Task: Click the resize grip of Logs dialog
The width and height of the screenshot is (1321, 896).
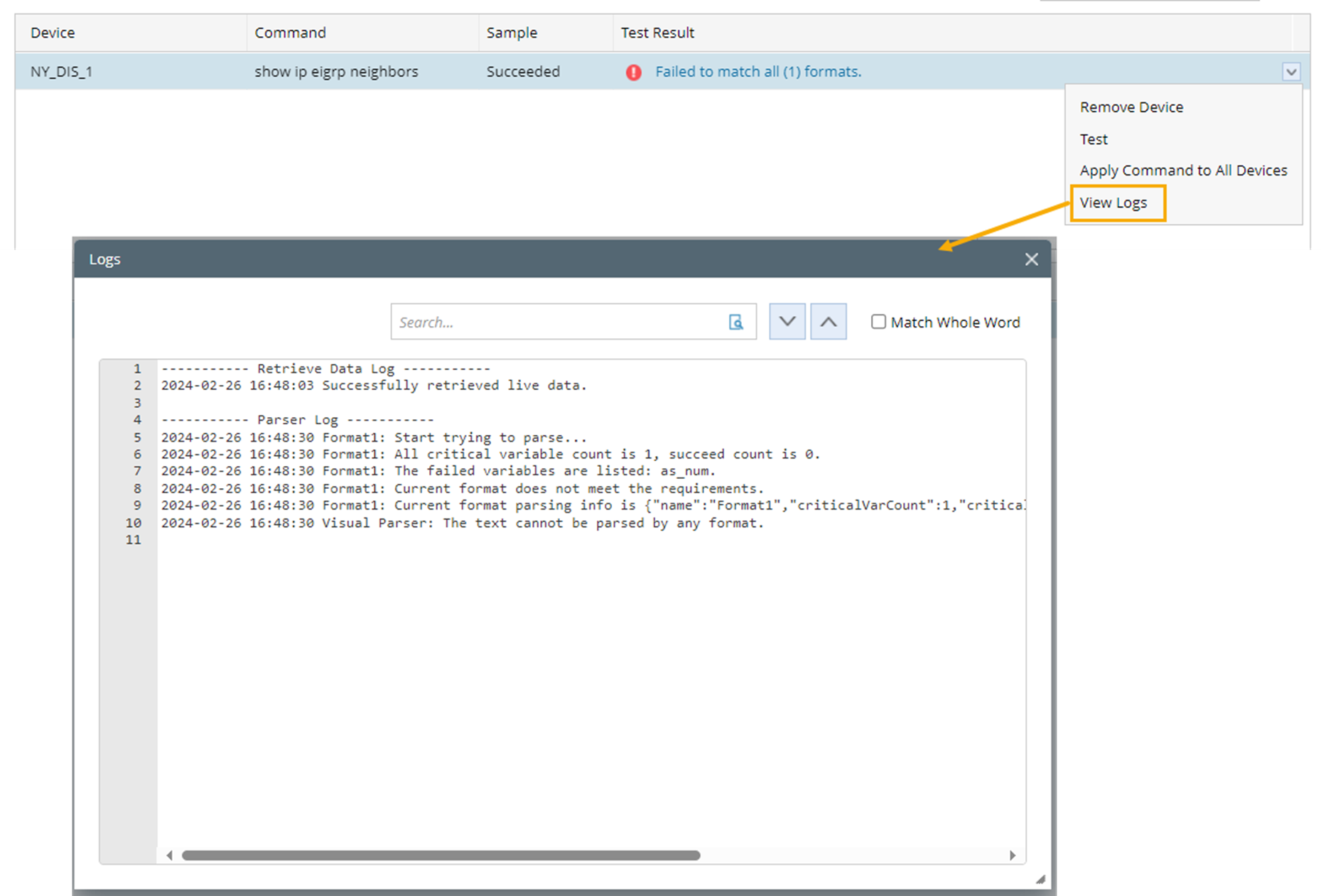Action: tap(1040, 880)
